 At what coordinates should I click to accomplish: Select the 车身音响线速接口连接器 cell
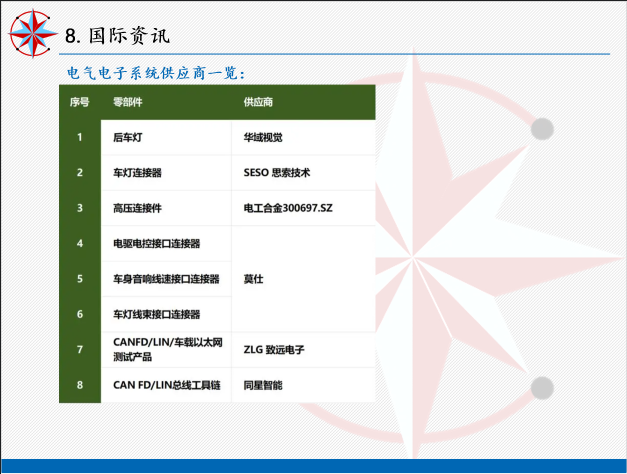point(166,279)
